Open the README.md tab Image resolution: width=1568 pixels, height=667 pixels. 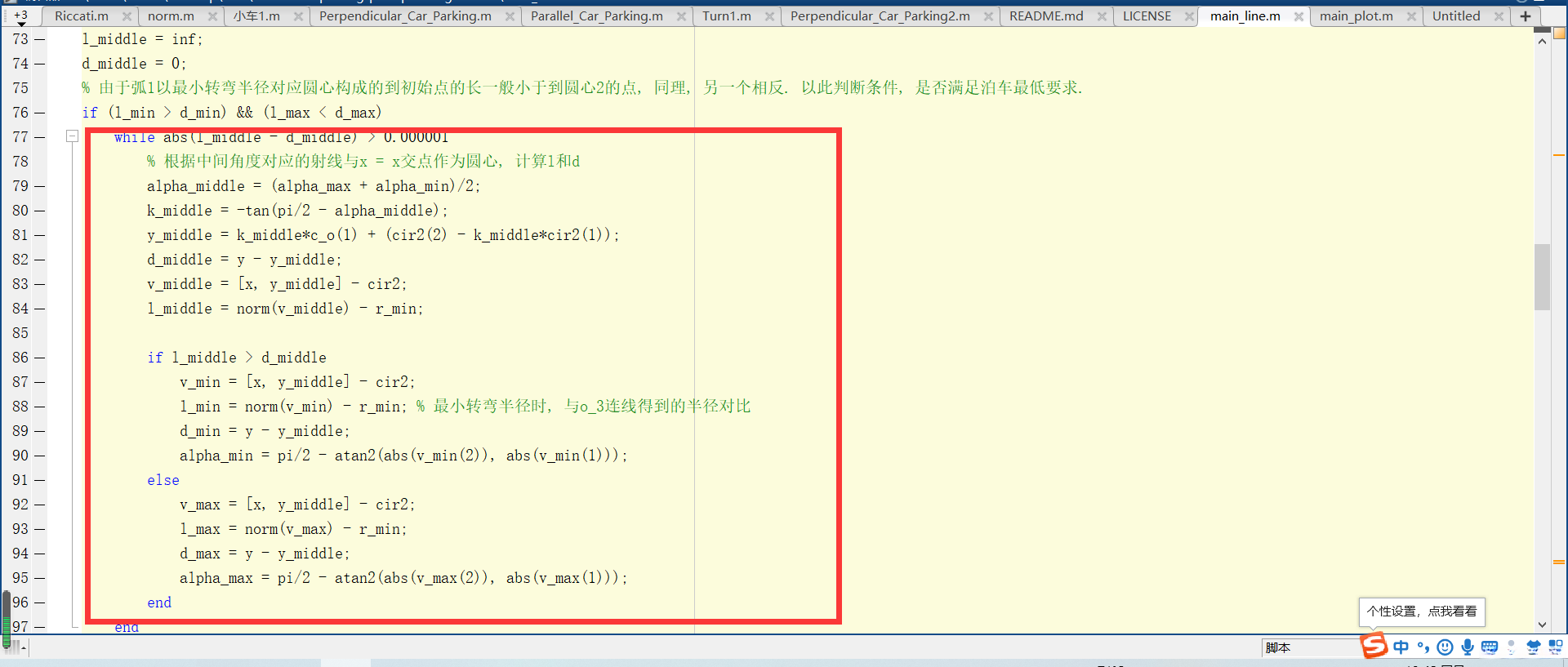pos(1046,16)
